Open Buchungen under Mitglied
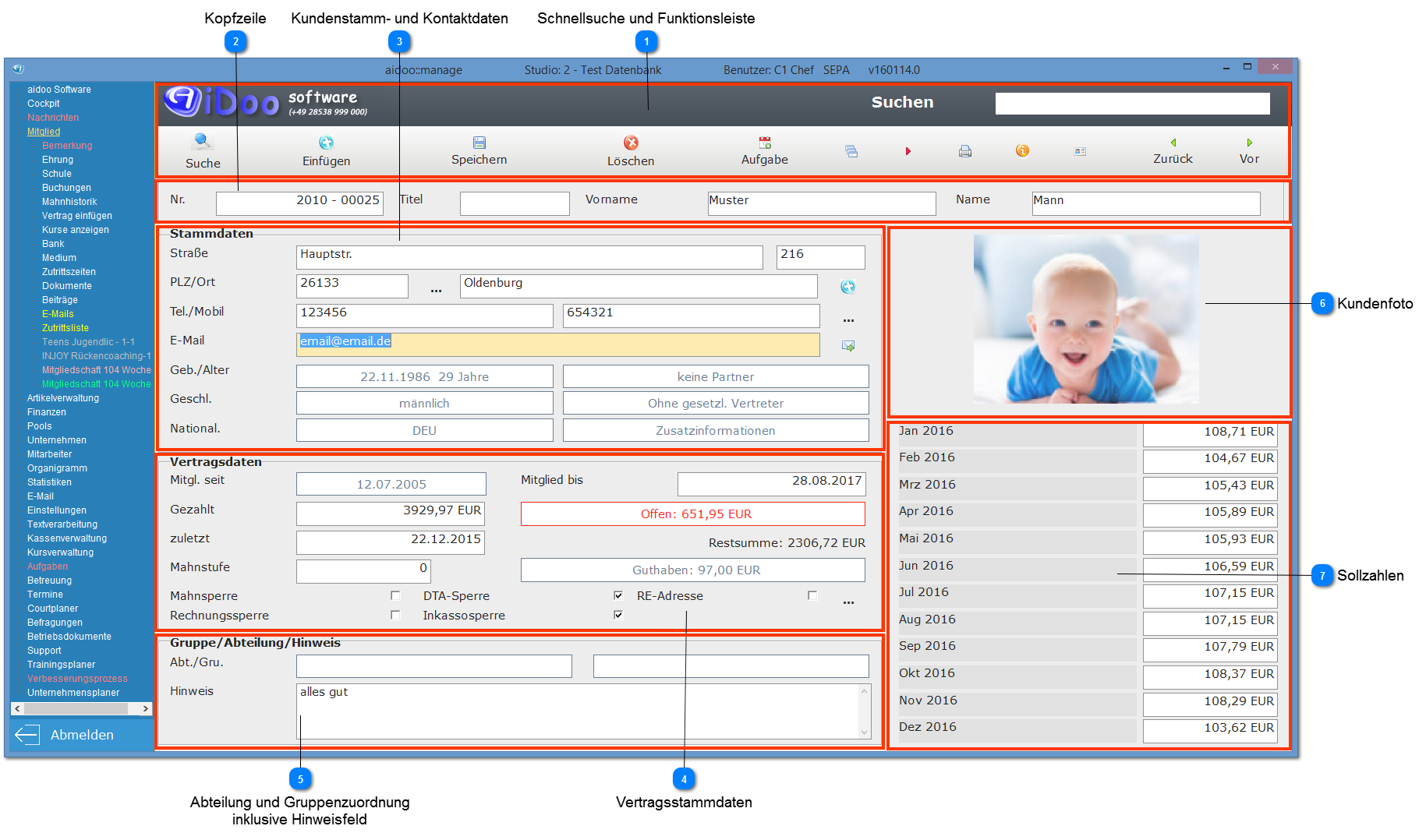1426x840 pixels. point(66,188)
